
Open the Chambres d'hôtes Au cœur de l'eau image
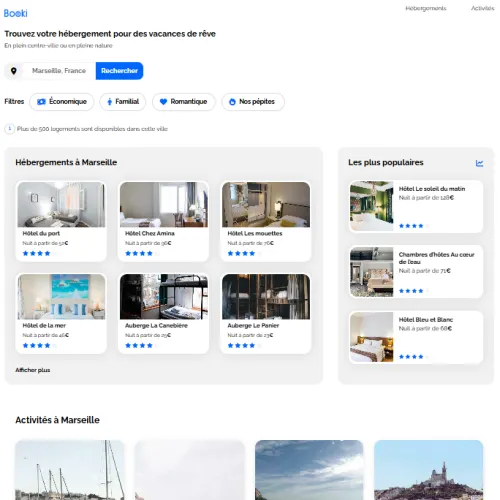pos(371,272)
